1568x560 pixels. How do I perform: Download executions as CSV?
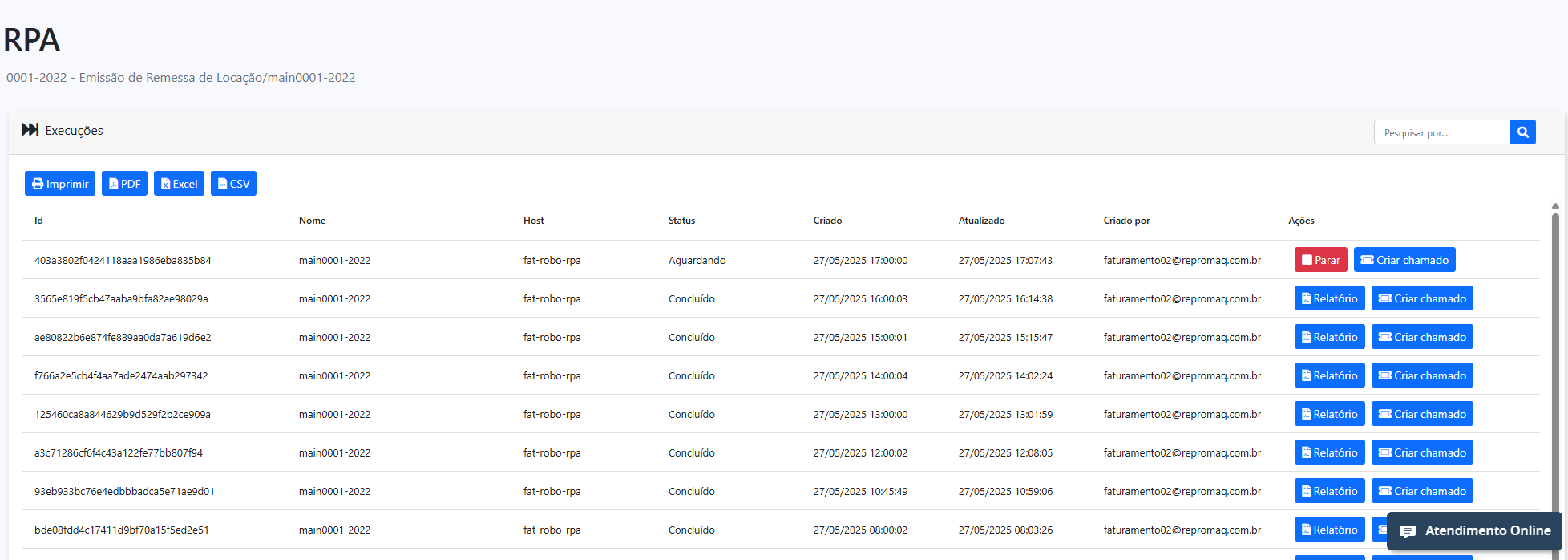pos(233,184)
